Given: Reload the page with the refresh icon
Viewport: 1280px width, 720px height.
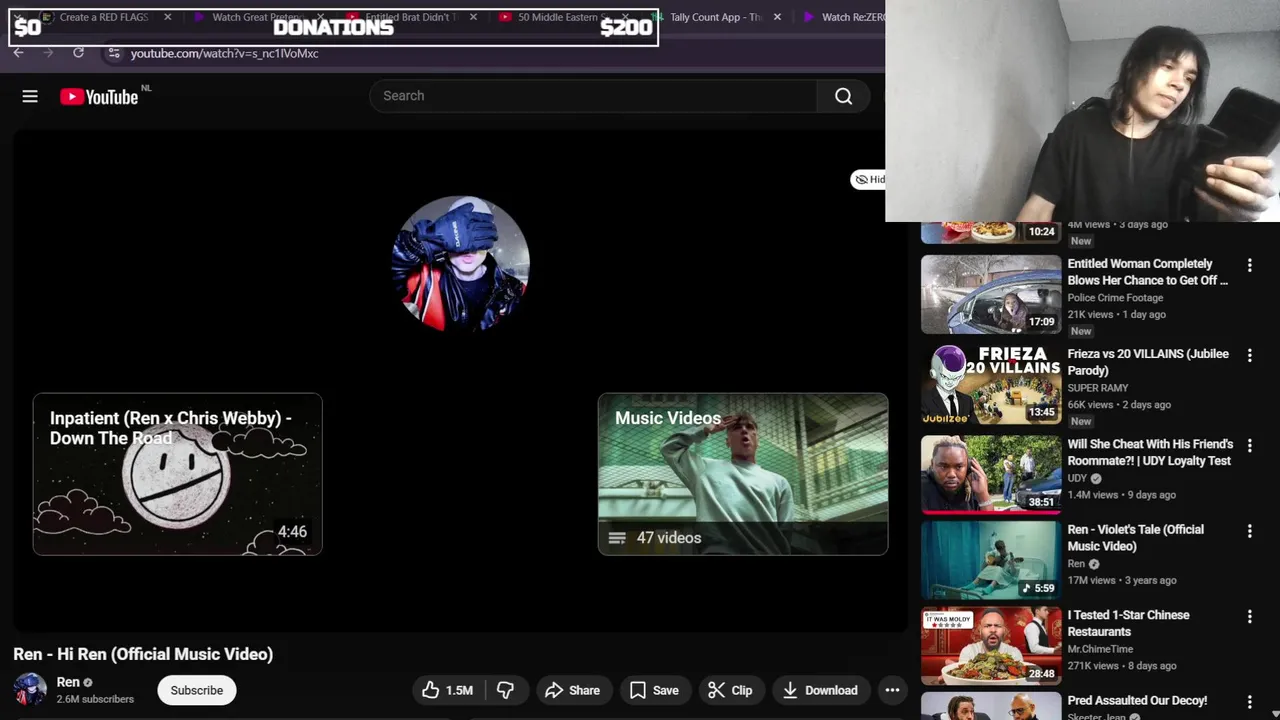Looking at the screenshot, I should click(x=78, y=53).
